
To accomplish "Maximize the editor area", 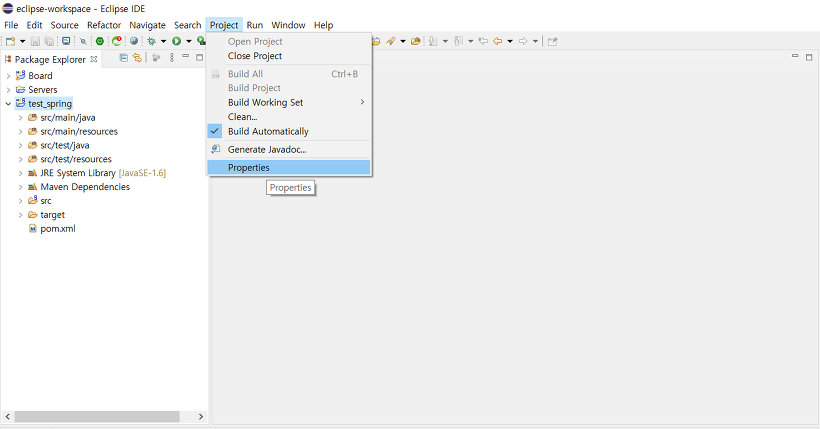I will [808, 57].
